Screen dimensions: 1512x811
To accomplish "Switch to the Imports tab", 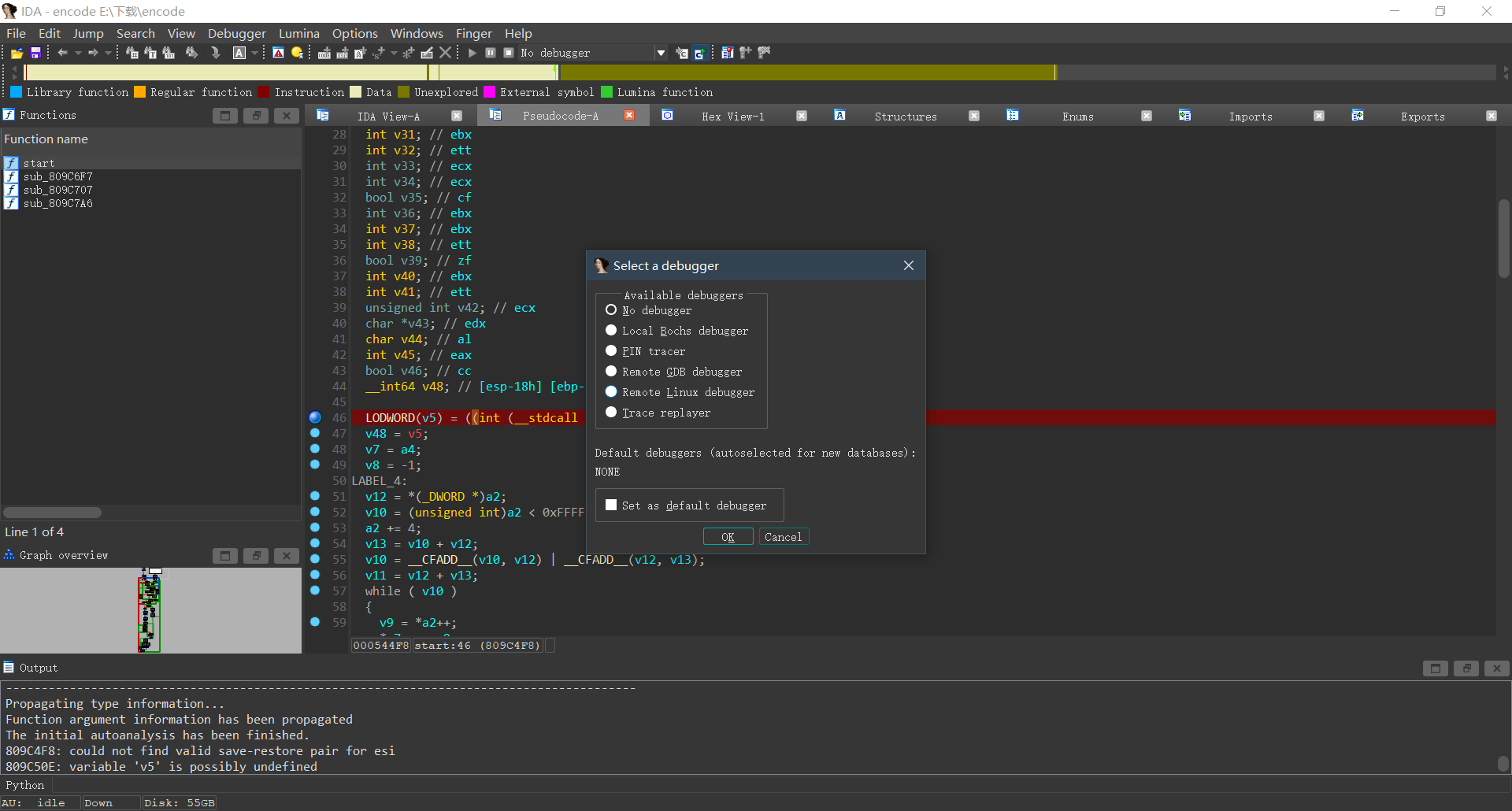I will tap(1251, 116).
